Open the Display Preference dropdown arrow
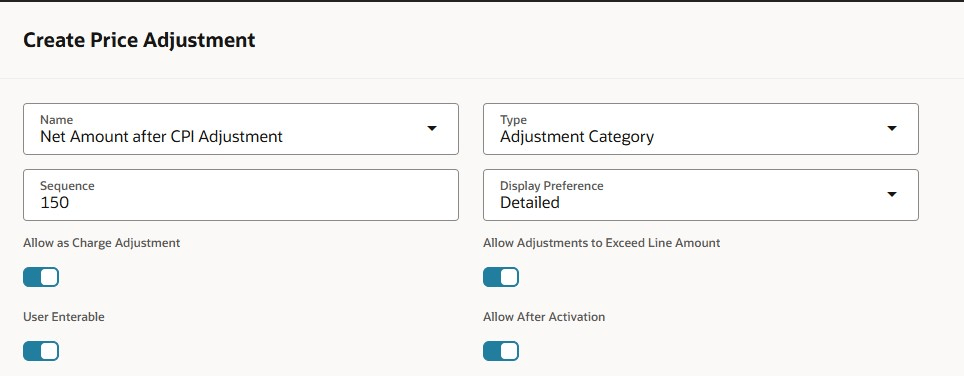Image resolution: width=964 pixels, height=376 pixels. click(x=892, y=194)
